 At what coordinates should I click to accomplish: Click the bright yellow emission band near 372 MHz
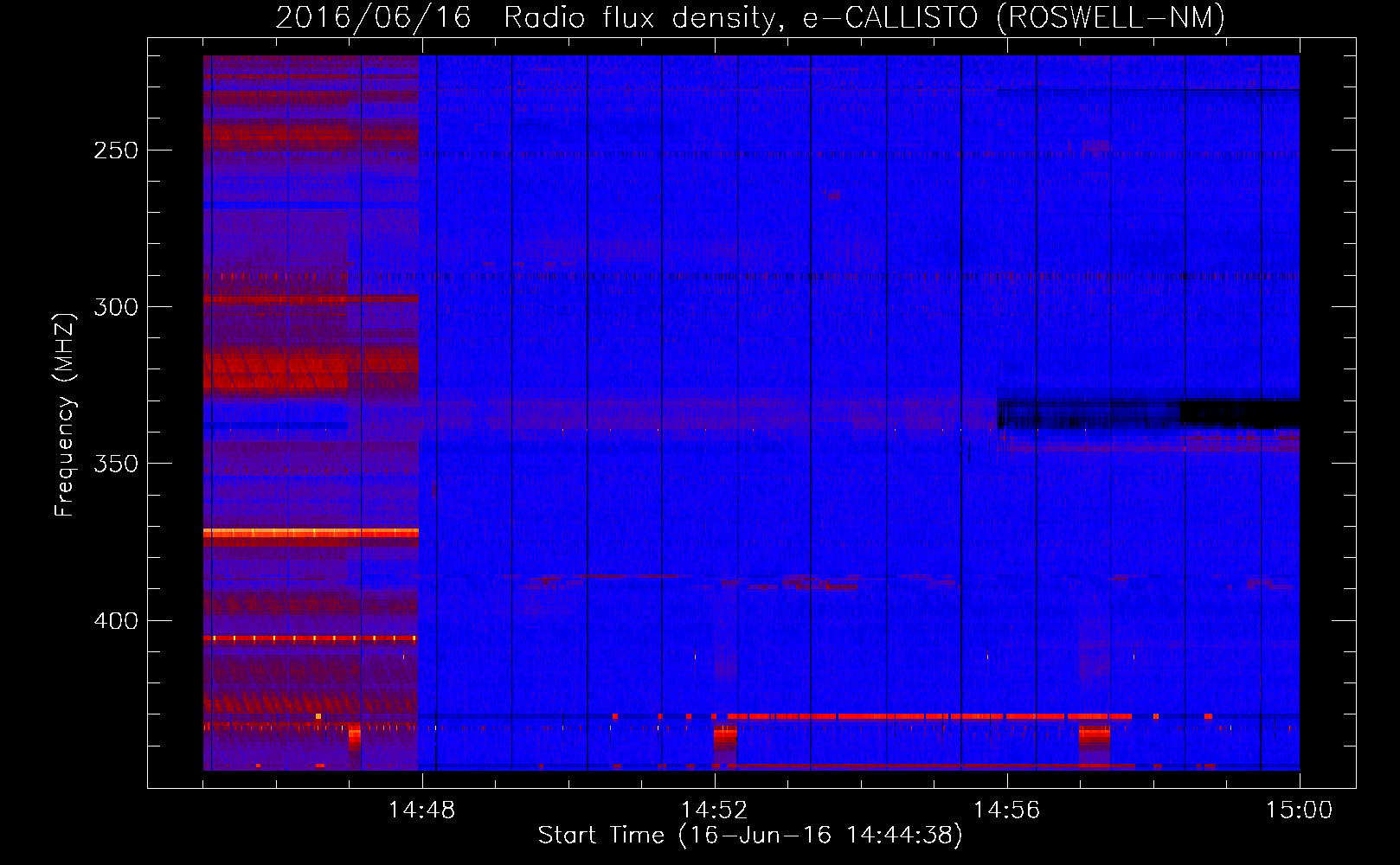click(311, 534)
